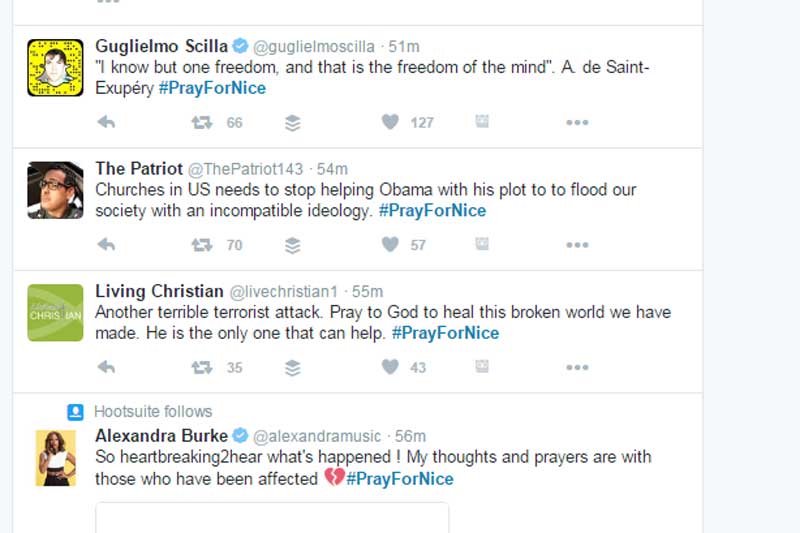Image resolution: width=800 pixels, height=533 pixels.
Task: Reply to Guglielmo Scilla's tweet
Action: 106,122
